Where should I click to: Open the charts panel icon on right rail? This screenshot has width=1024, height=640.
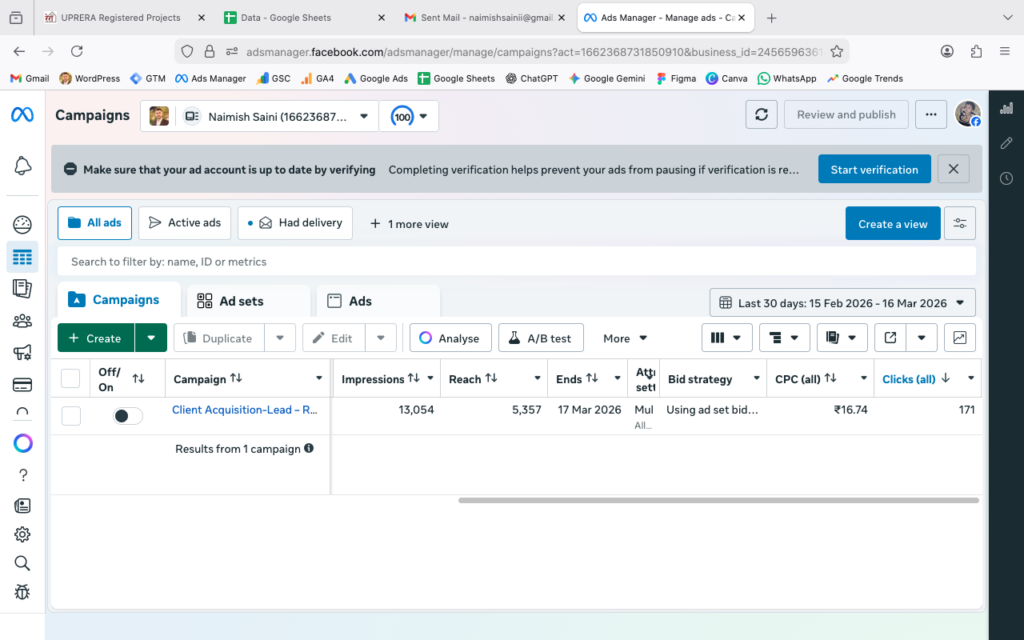(1006, 108)
